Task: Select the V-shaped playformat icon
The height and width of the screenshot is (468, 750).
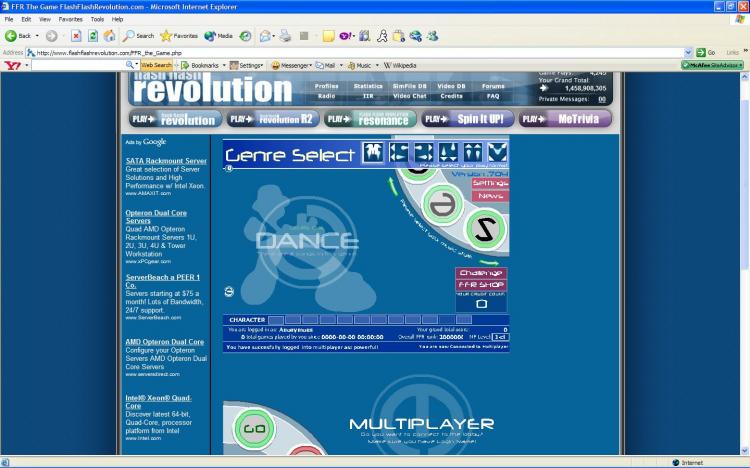Action: pos(497,153)
